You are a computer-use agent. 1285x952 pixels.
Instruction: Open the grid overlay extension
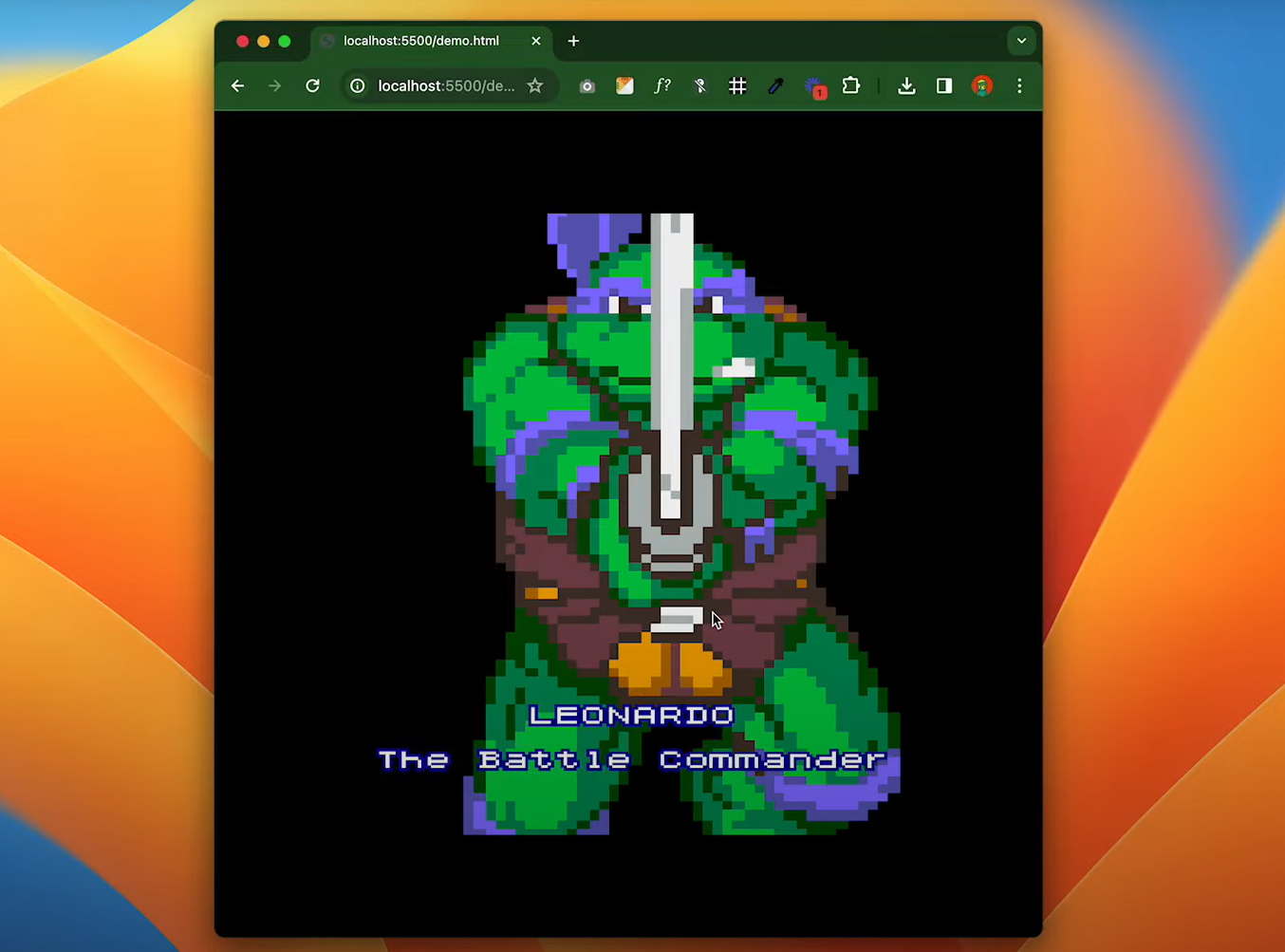737,86
